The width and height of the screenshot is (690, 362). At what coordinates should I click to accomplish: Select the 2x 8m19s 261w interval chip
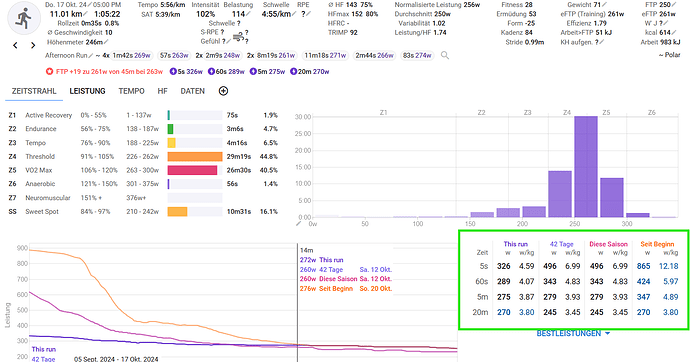pos(272,55)
